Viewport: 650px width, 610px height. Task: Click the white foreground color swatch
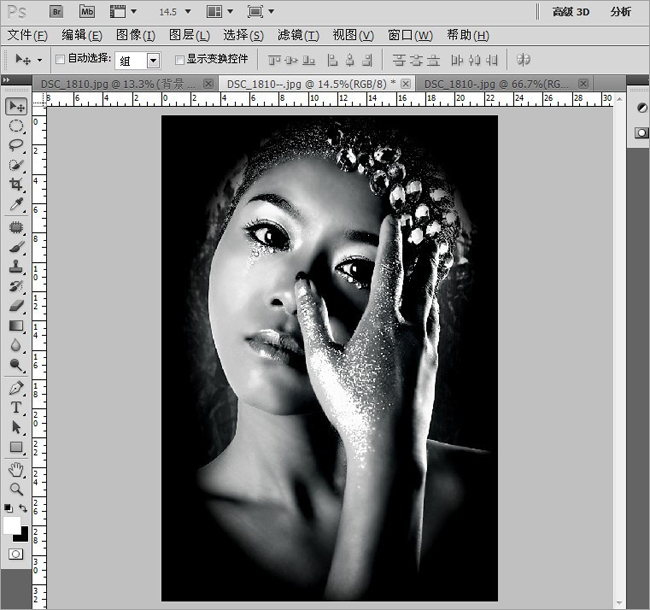click(x=11, y=524)
